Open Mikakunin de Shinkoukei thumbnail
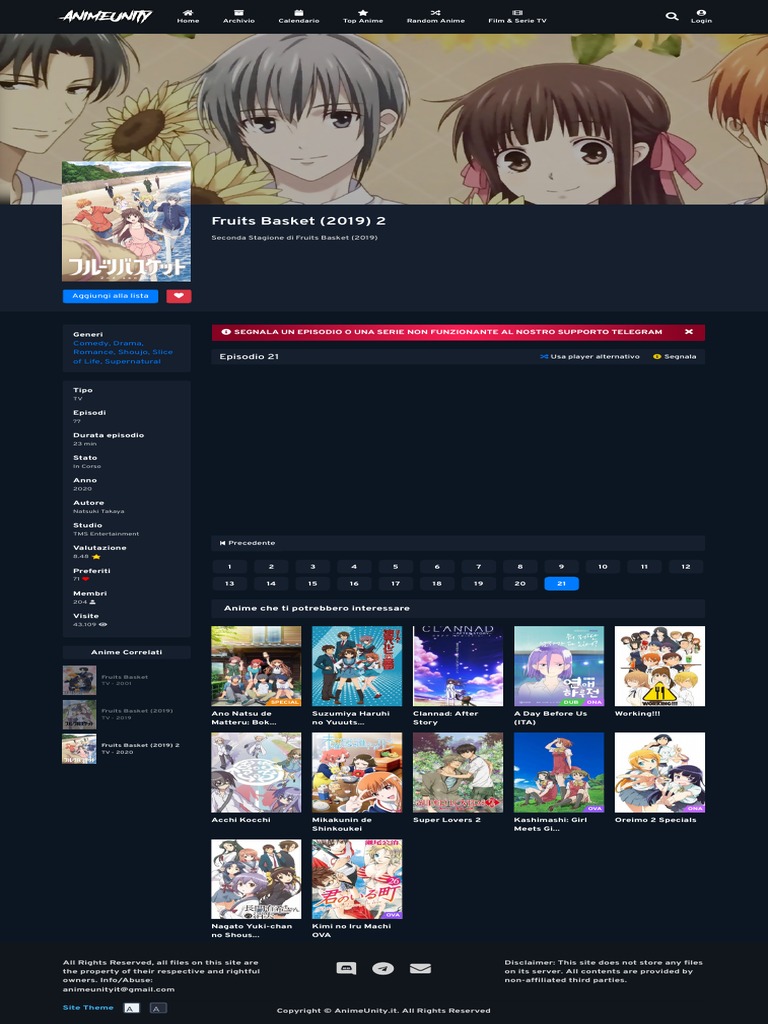The width and height of the screenshot is (768, 1024). coord(357,773)
